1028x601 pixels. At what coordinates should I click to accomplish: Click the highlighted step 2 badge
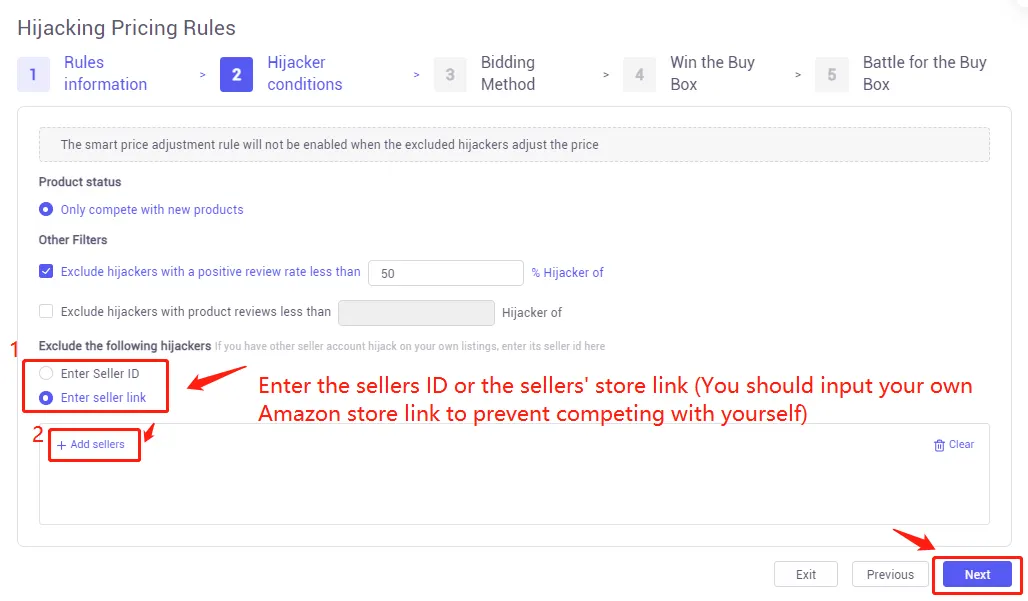(x=236, y=74)
